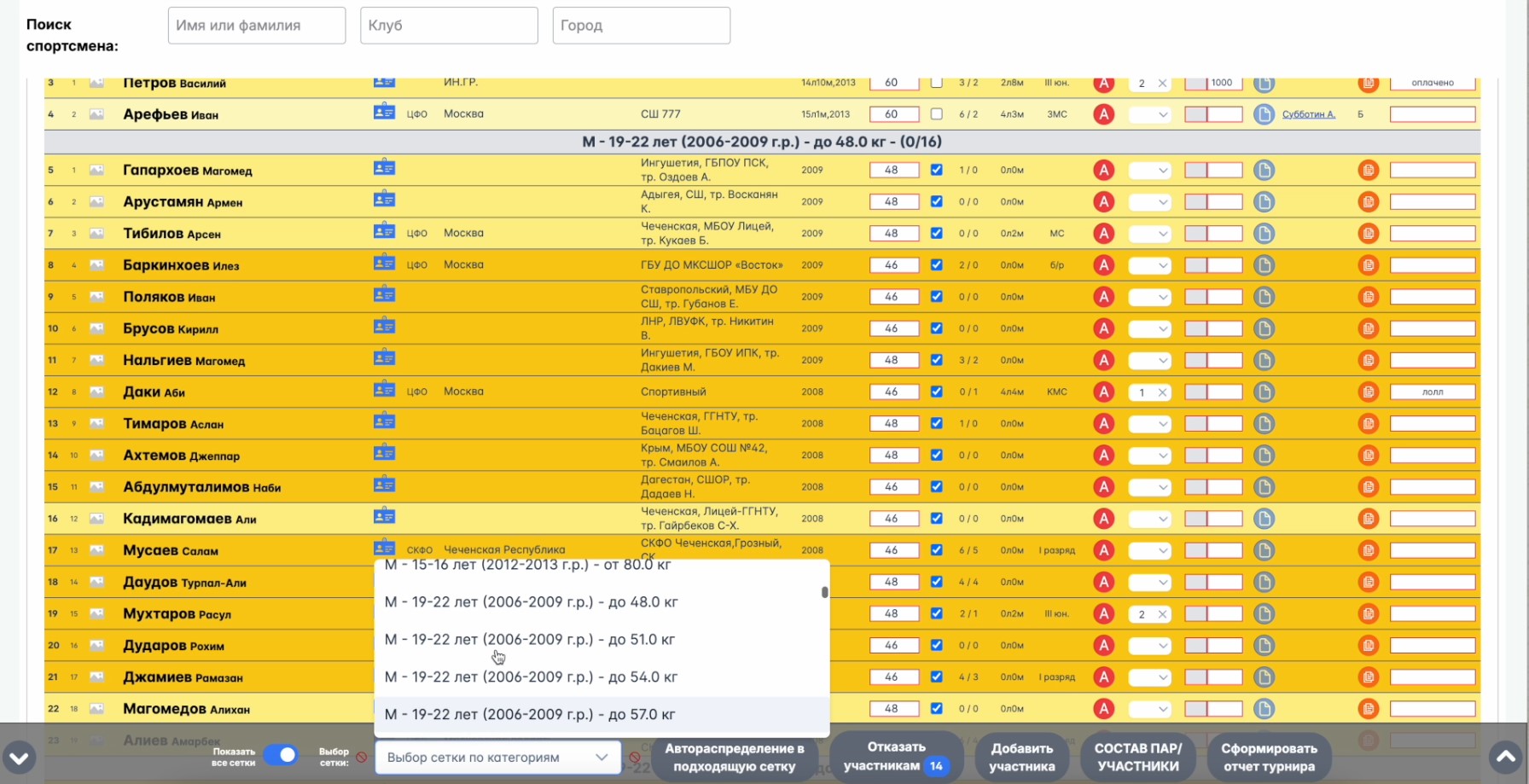The height and width of the screenshot is (784, 1529).
Task: Choose the до 57.0 кг category from the list
Action: [531, 715]
